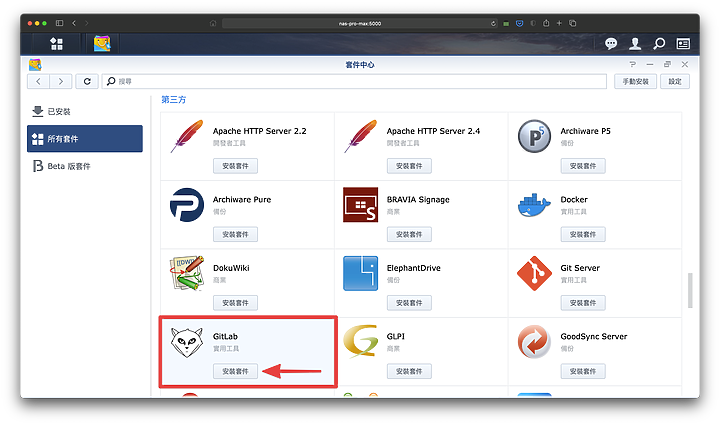The height and width of the screenshot is (425, 720).
Task: Select the 所有套件 all packages tab
Action: click(85, 139)
